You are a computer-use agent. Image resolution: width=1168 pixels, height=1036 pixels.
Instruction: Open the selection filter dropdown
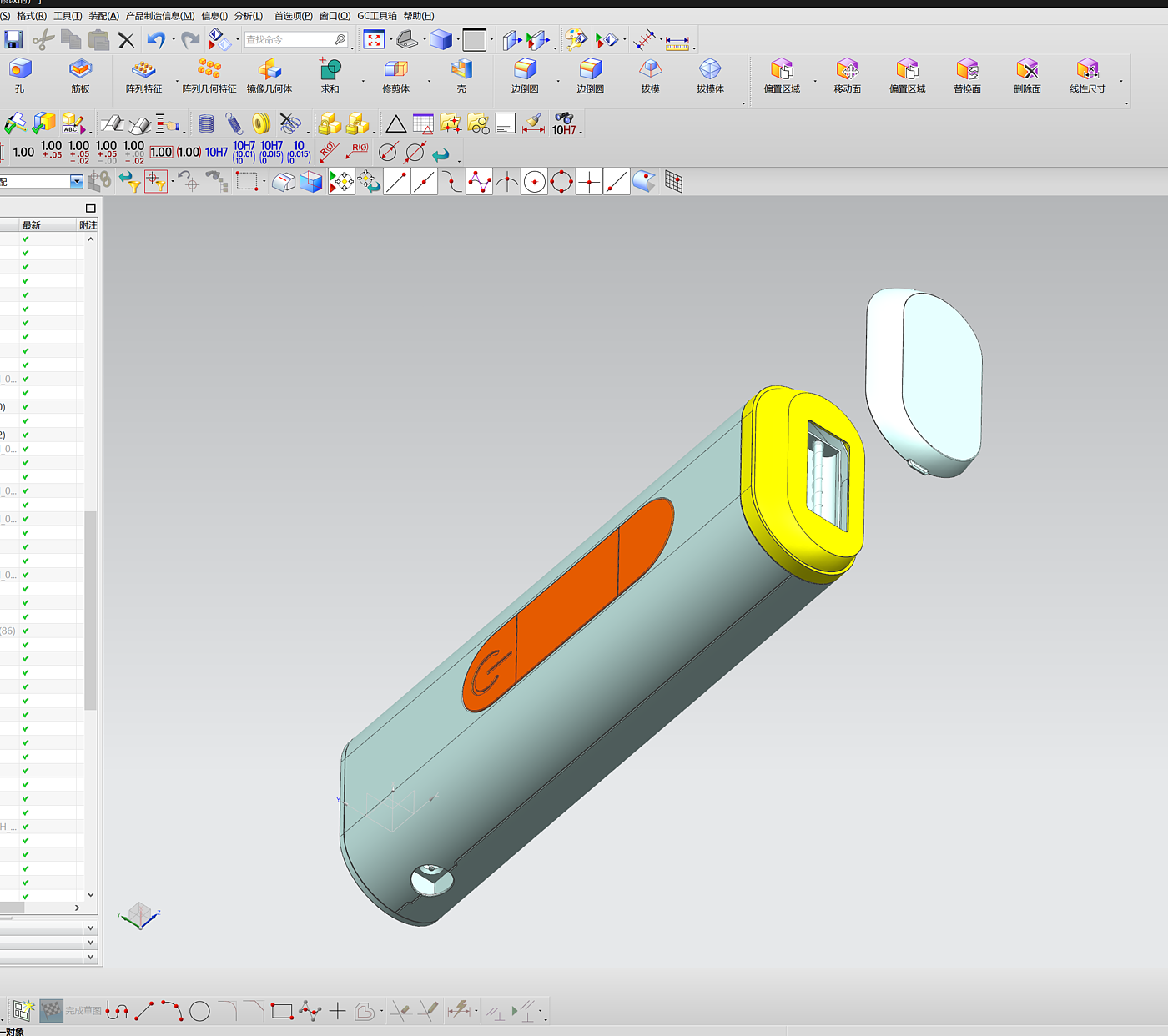(76, 182)
